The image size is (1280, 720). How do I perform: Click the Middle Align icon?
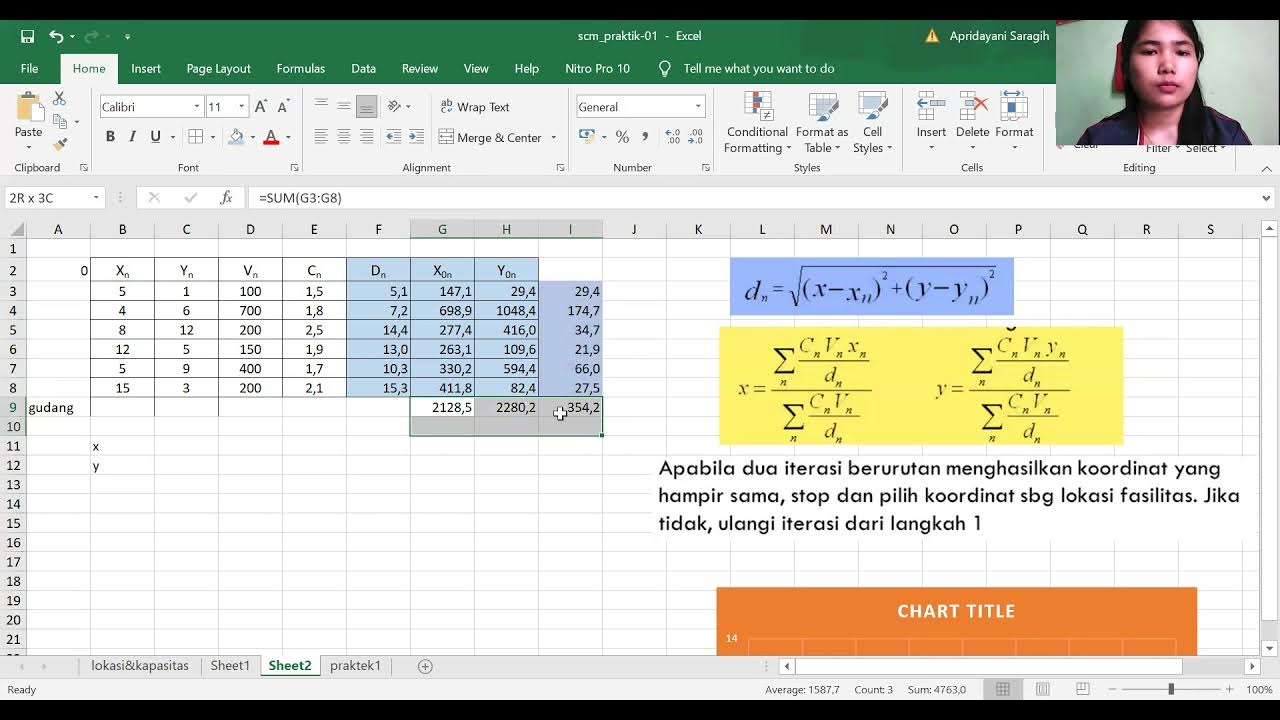(344, 106)
